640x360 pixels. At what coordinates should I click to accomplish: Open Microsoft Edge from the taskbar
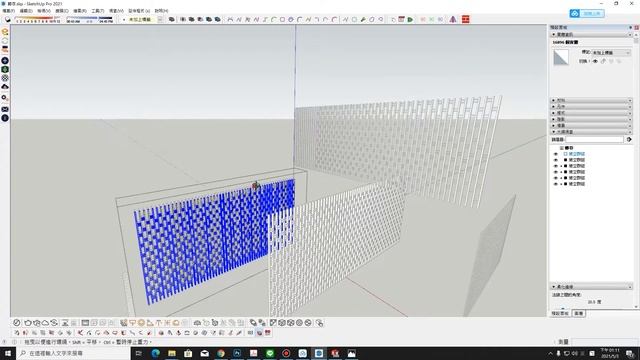[156, 353]
